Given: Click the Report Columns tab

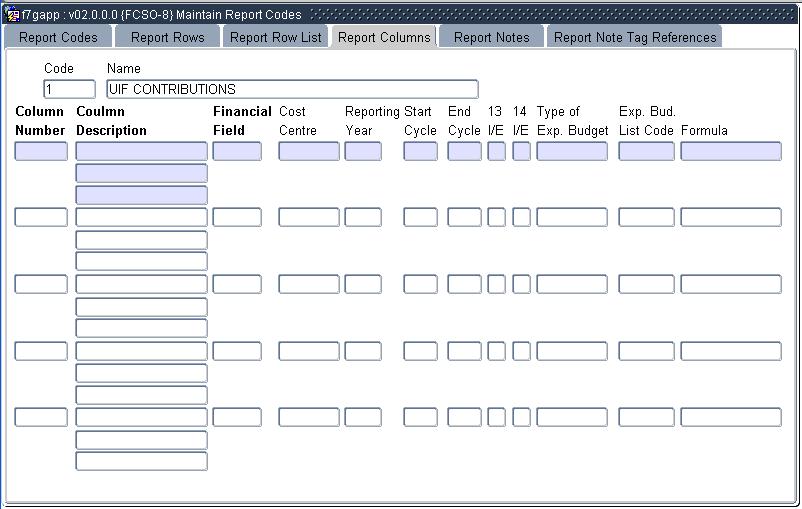Looking at the screenshot, I should point(384,37).
